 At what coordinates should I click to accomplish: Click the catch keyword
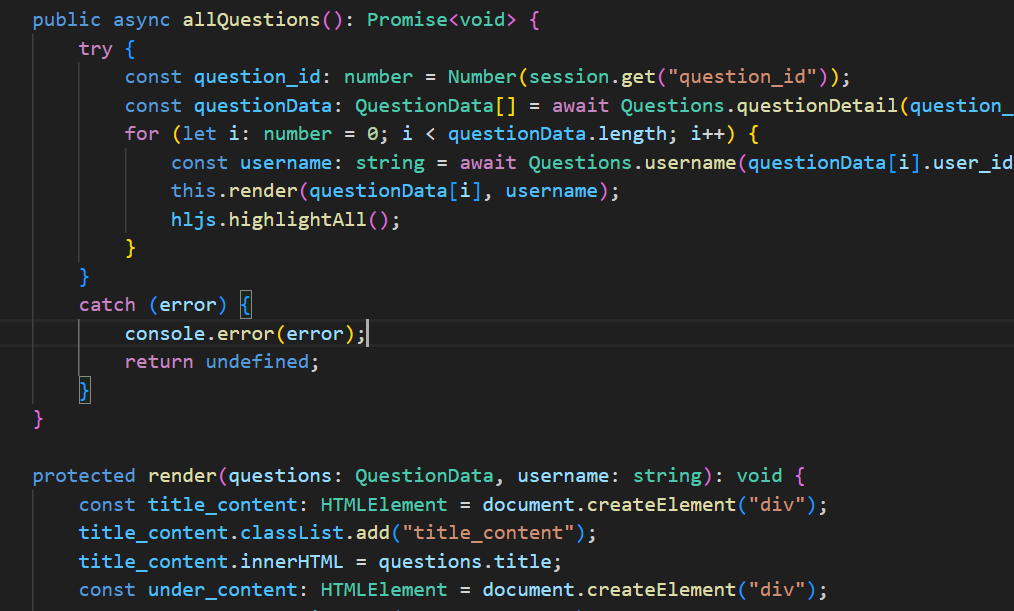[107, 305]
